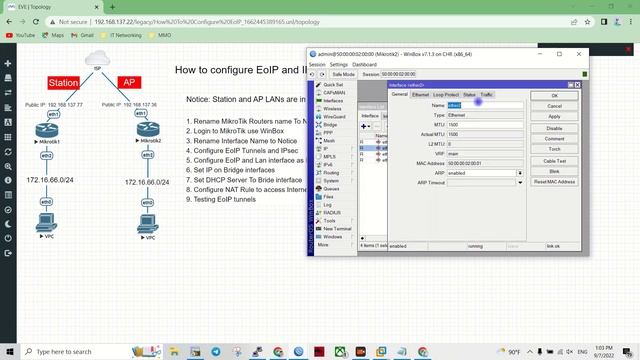Open New Terminal in WinBox
640x360 pixels.
(x=337, y=229)
